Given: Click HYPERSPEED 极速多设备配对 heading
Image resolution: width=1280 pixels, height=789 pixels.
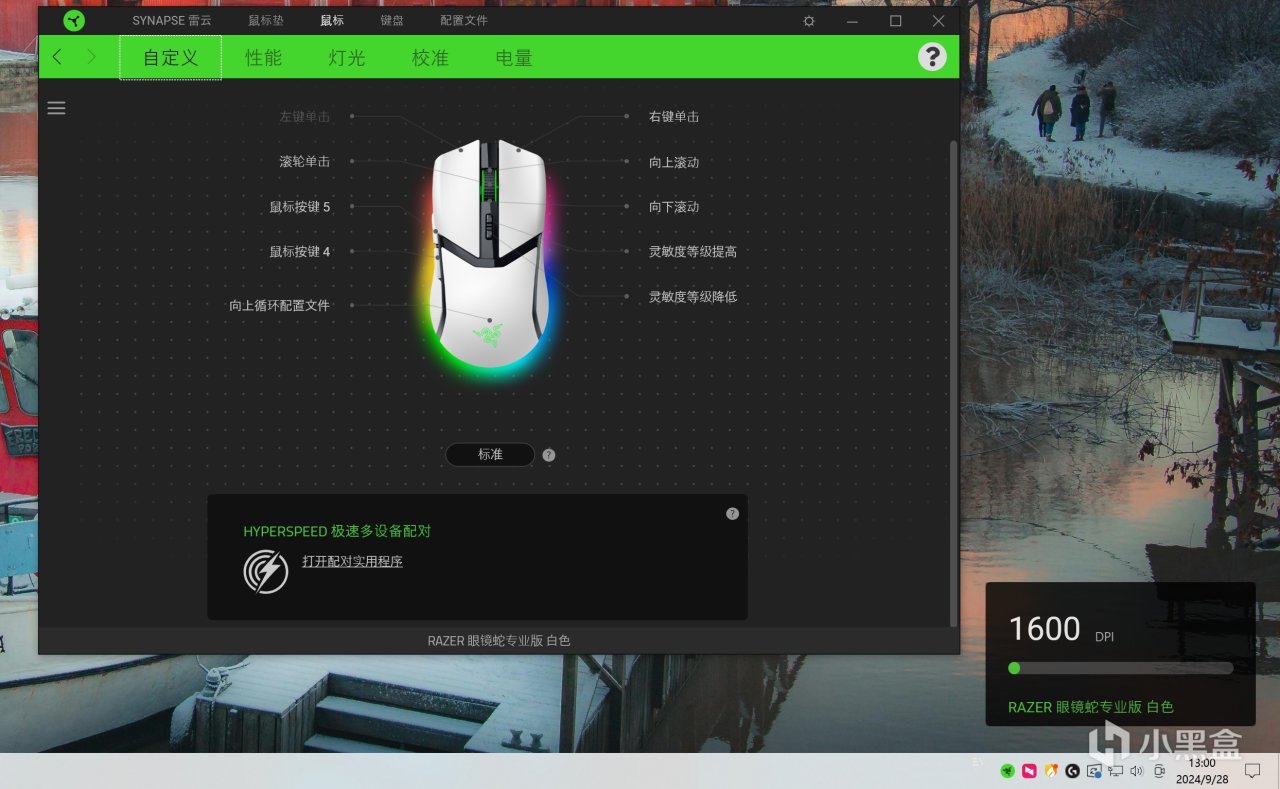Looking at the screenshot, I should coord(337,532).
